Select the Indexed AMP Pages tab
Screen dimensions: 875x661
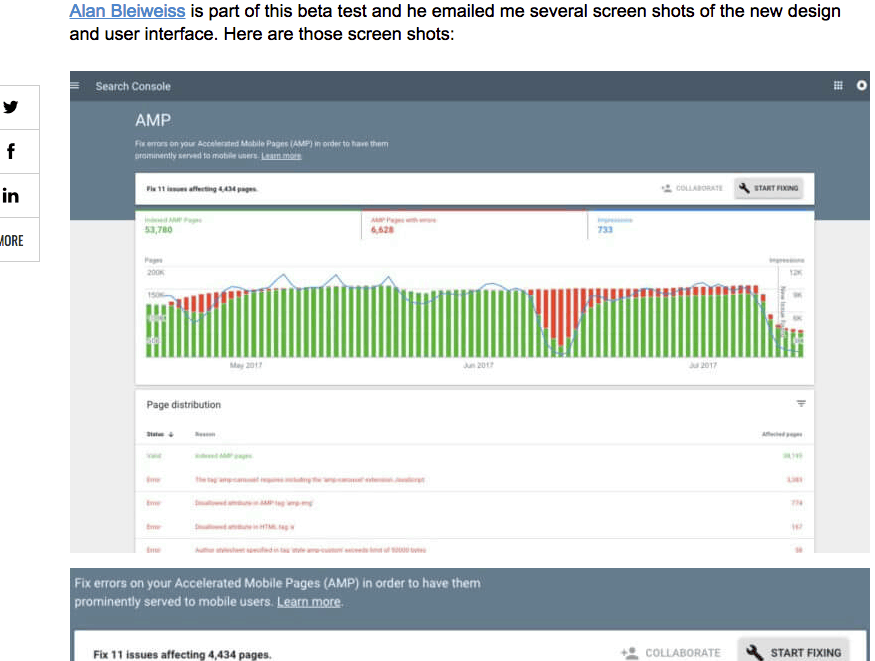click(x=246, y=225)
